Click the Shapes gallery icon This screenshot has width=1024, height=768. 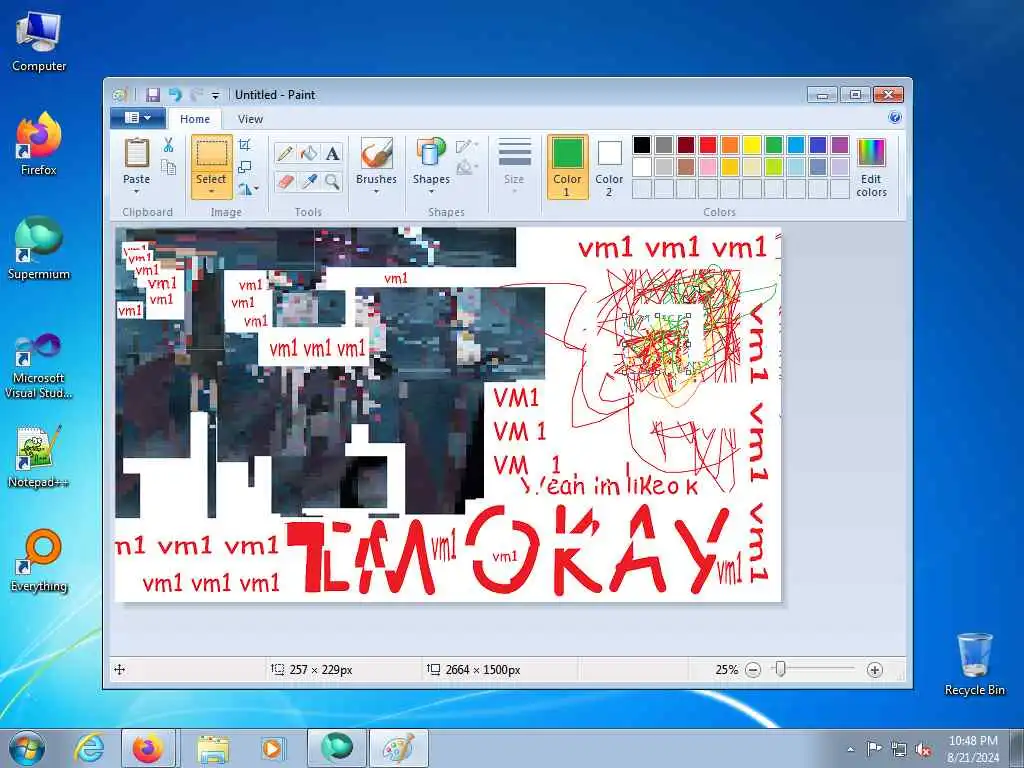[x=431, y=153]
